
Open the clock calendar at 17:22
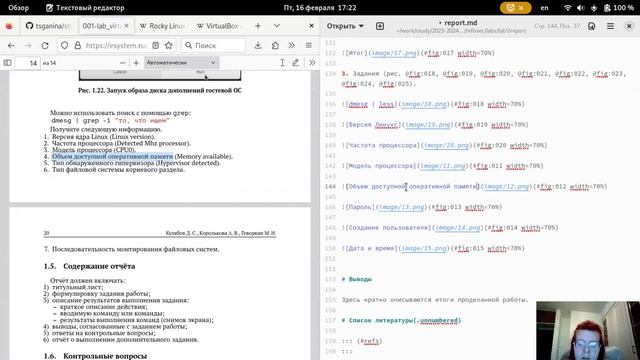click(320, 7)
